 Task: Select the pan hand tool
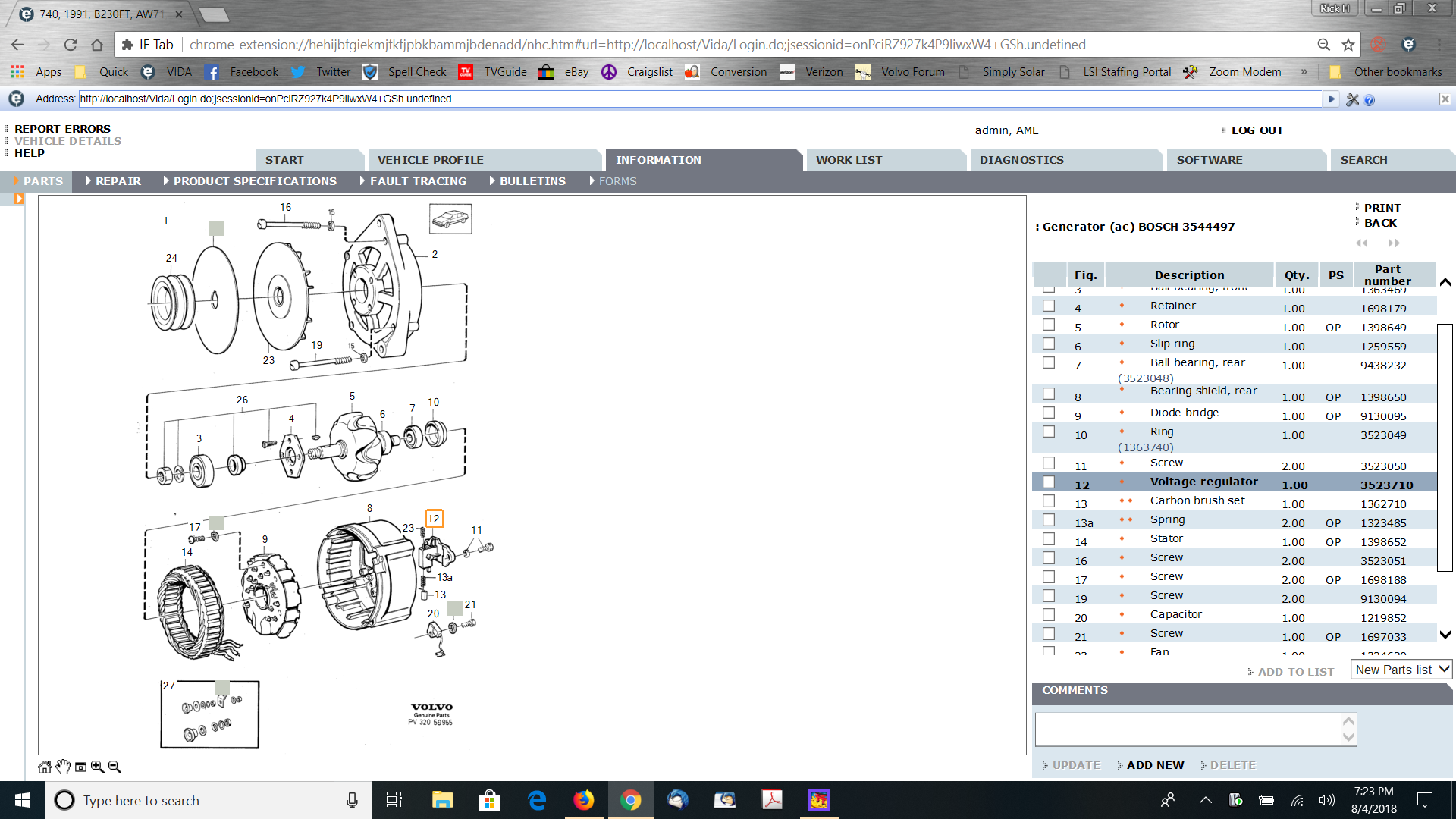tap(63, 767)
